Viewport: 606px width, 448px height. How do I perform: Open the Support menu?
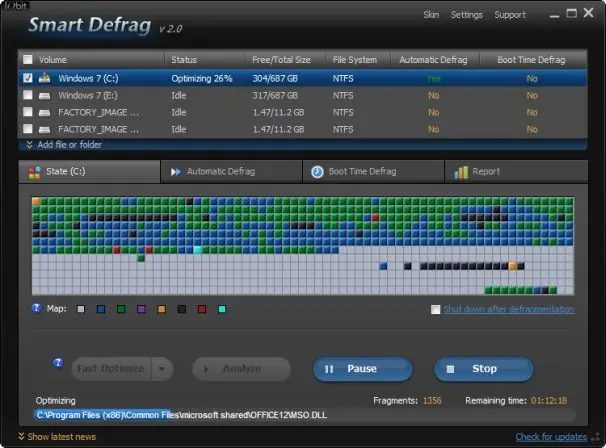tap(510, 15)
